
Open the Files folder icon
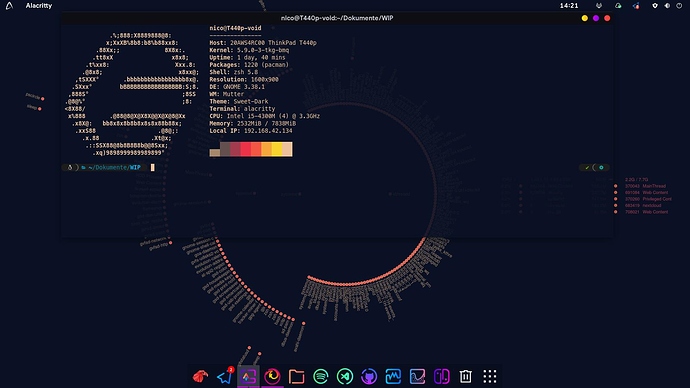(x=297, y=377)
